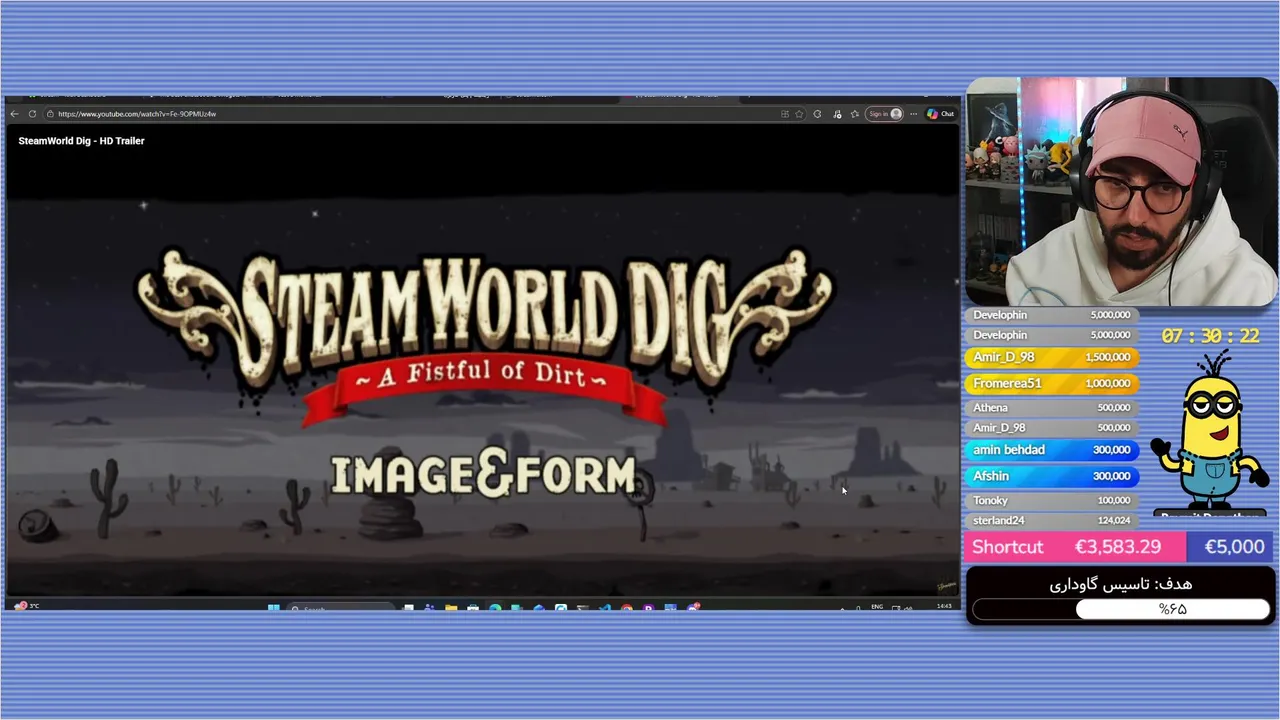Reload the YouTube page

coord(32,114)
